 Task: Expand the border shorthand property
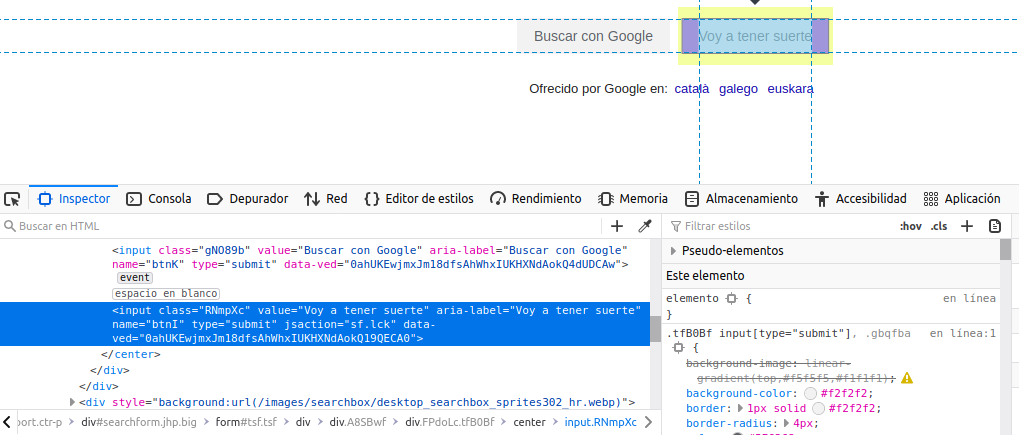click(740, 409)
